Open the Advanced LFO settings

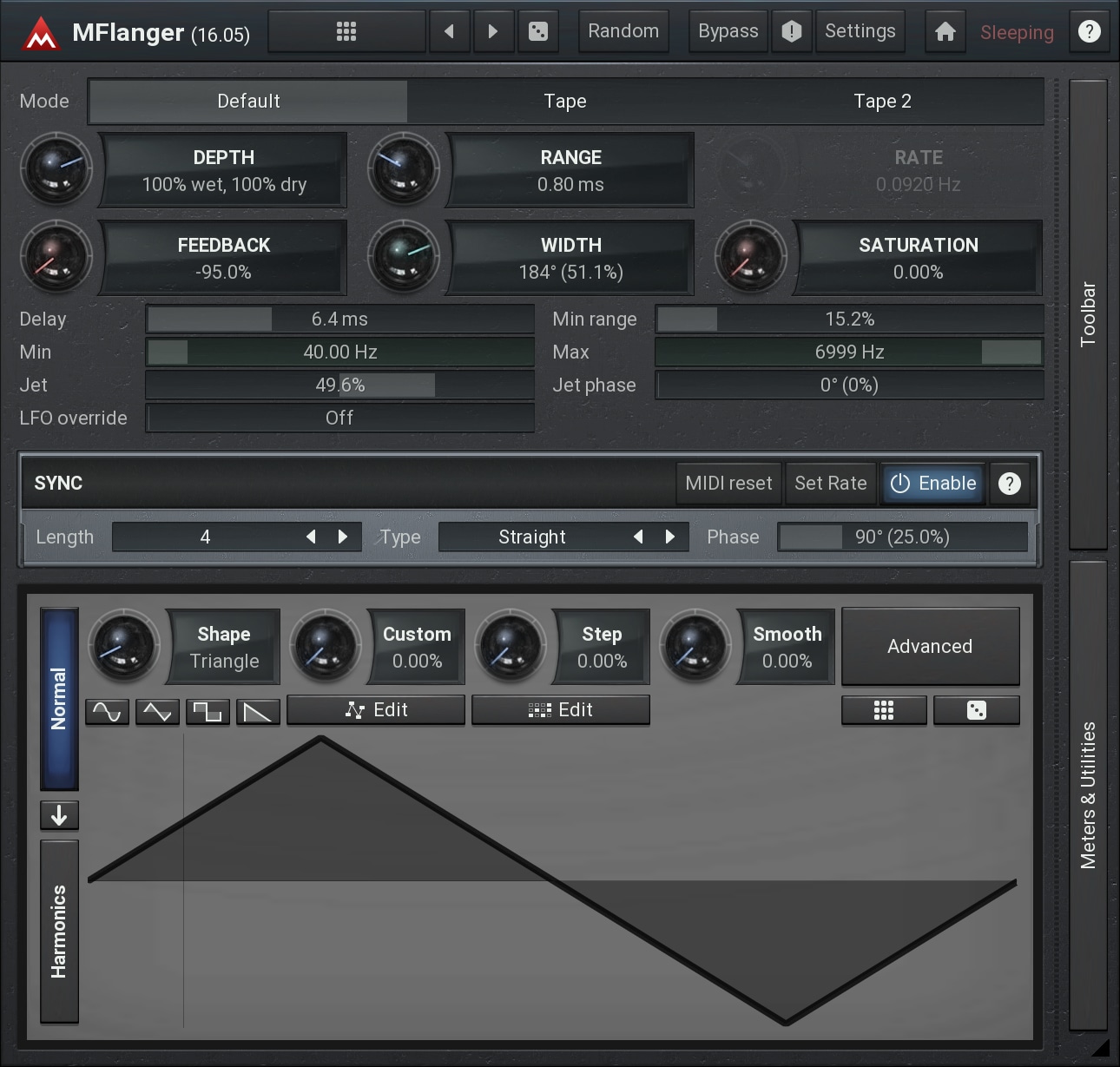point(930,647)
